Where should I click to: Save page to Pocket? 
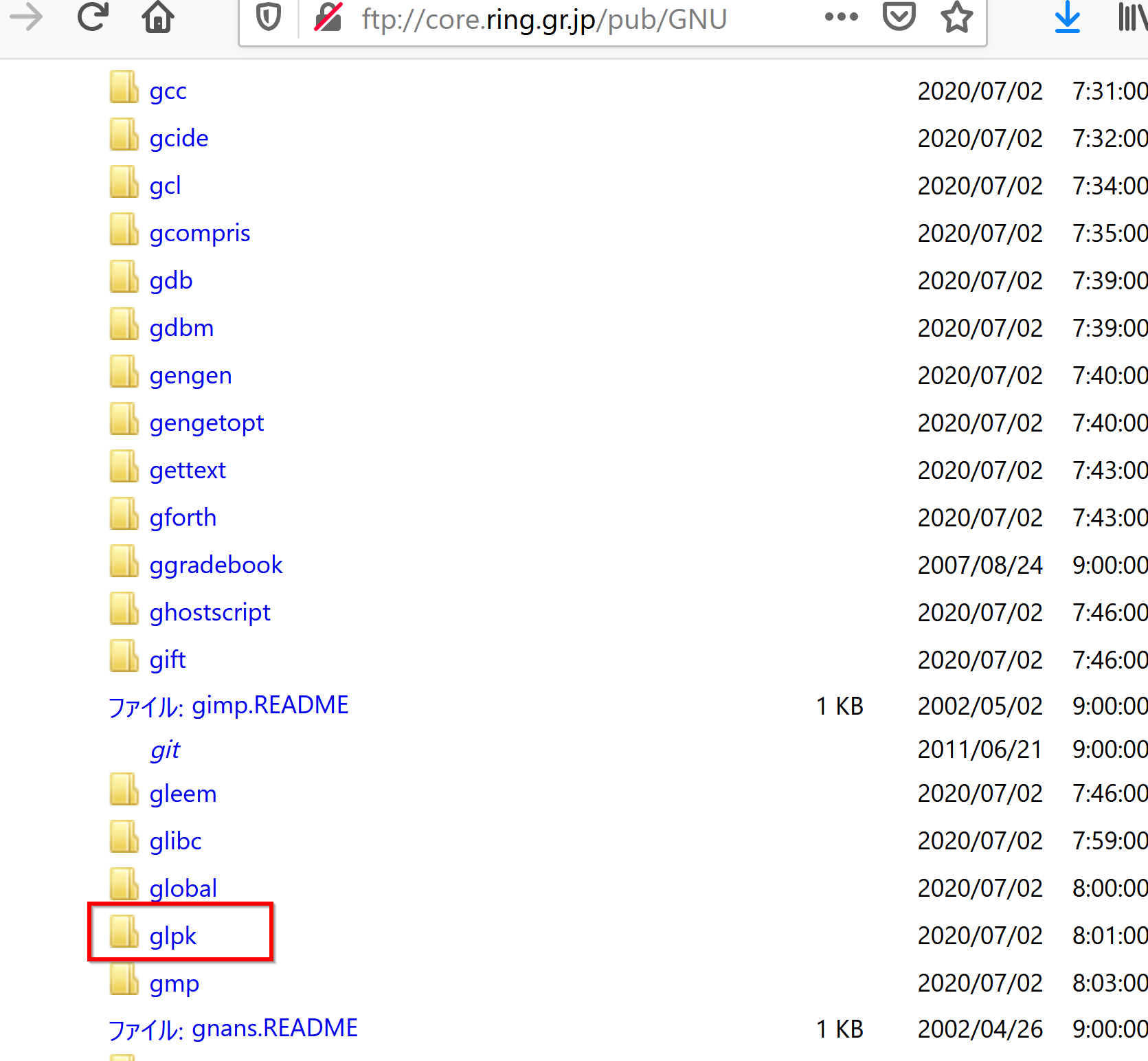[899, 17]
